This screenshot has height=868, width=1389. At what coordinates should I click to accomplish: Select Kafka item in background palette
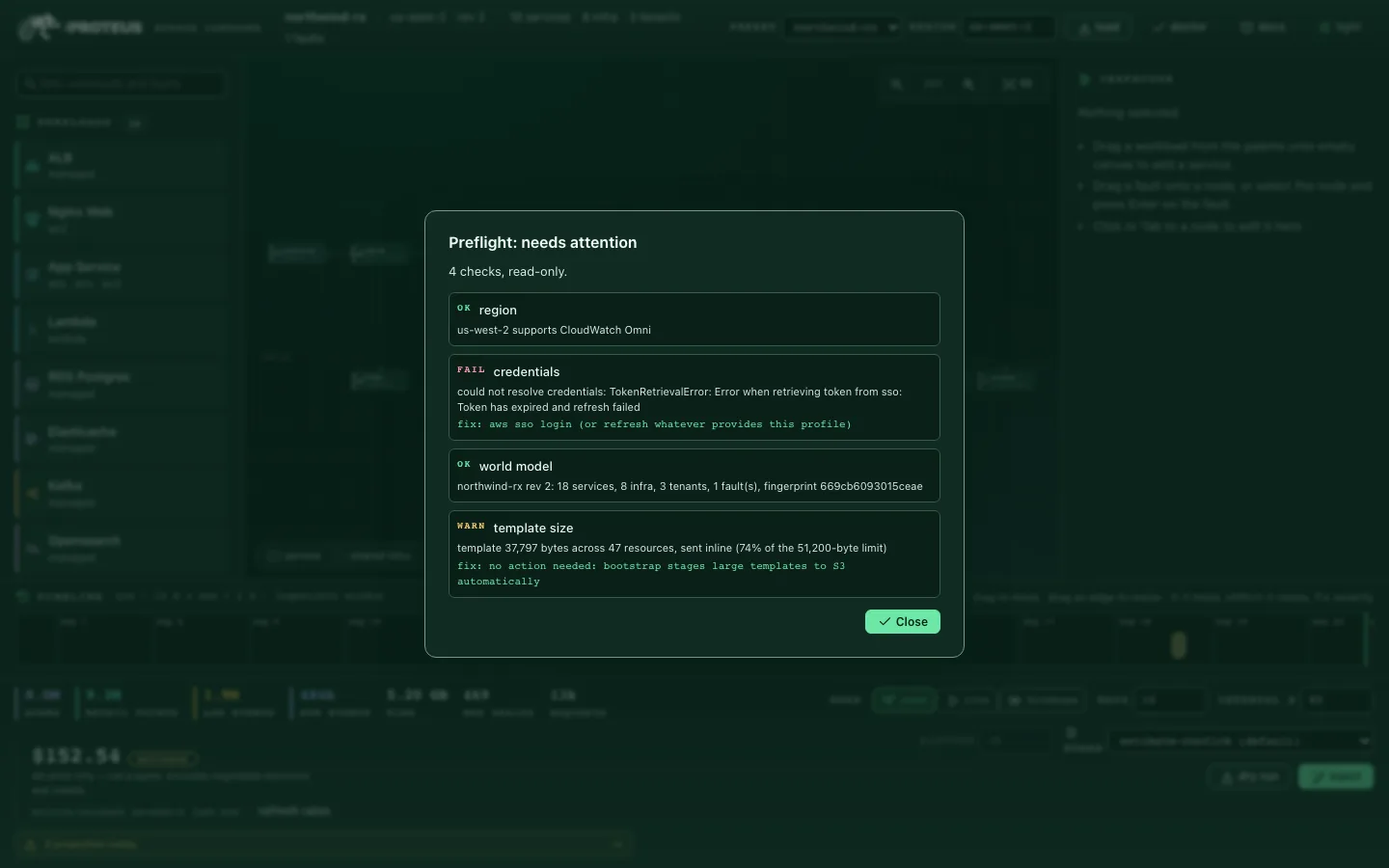point(121,495)
